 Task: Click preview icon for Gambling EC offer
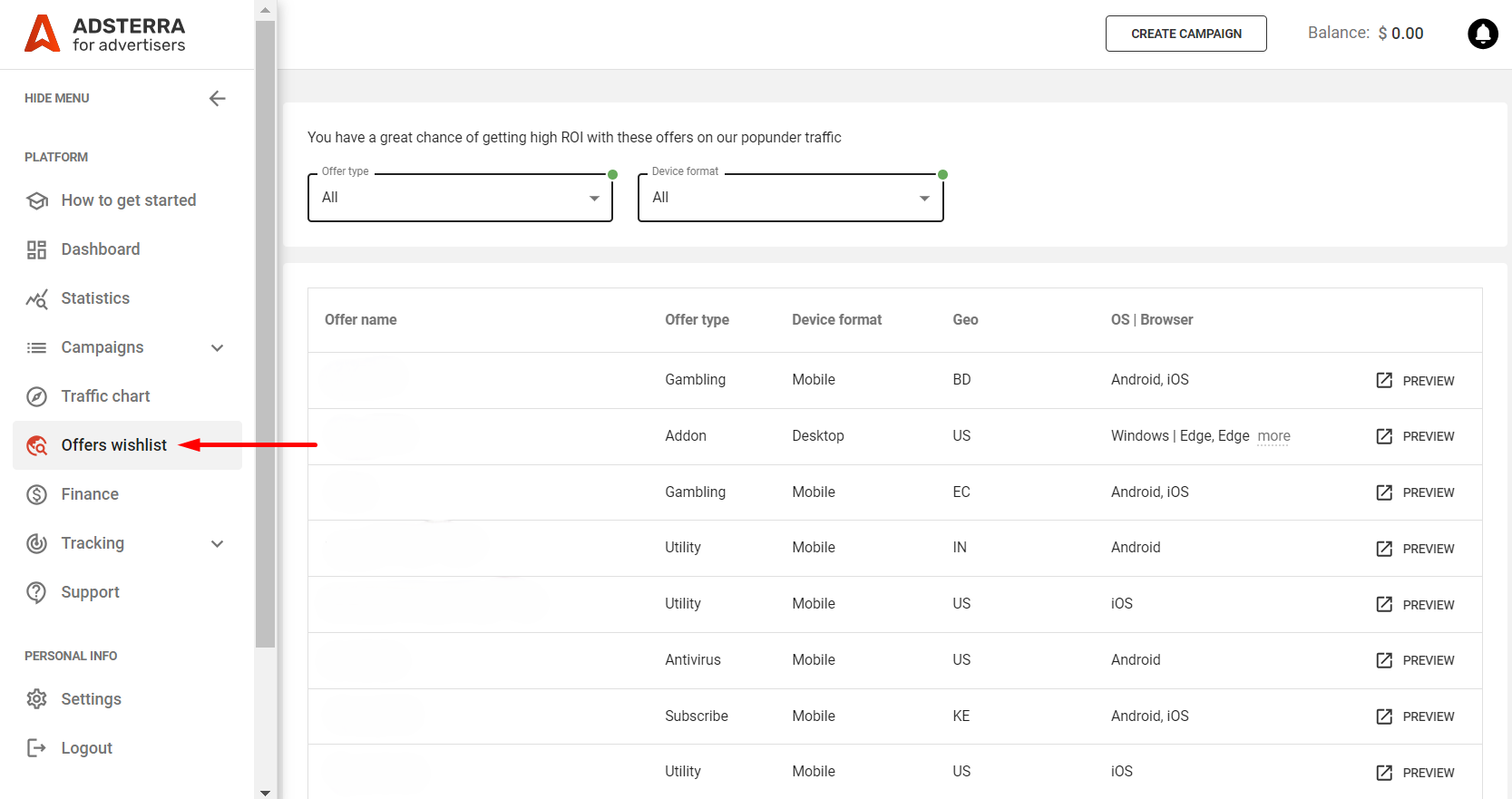tap(1384, 492)
